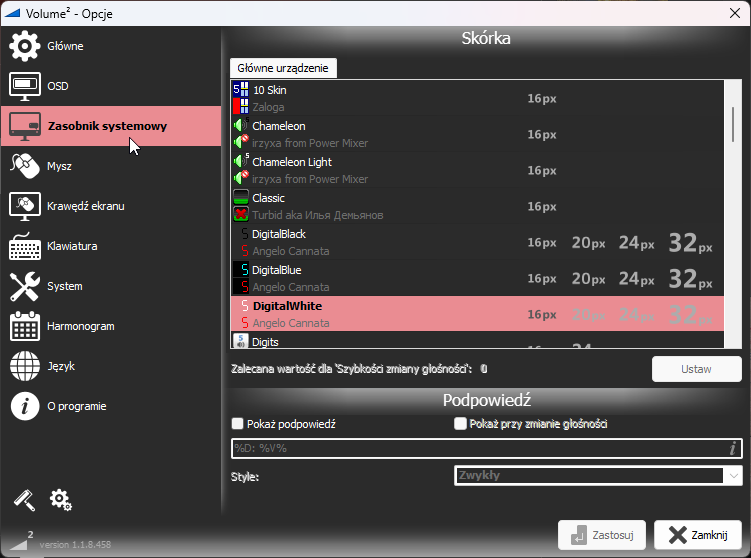Click the skin list scrollbar thumb
This screenshot has width=751, height=558.
tap(733, 124)
